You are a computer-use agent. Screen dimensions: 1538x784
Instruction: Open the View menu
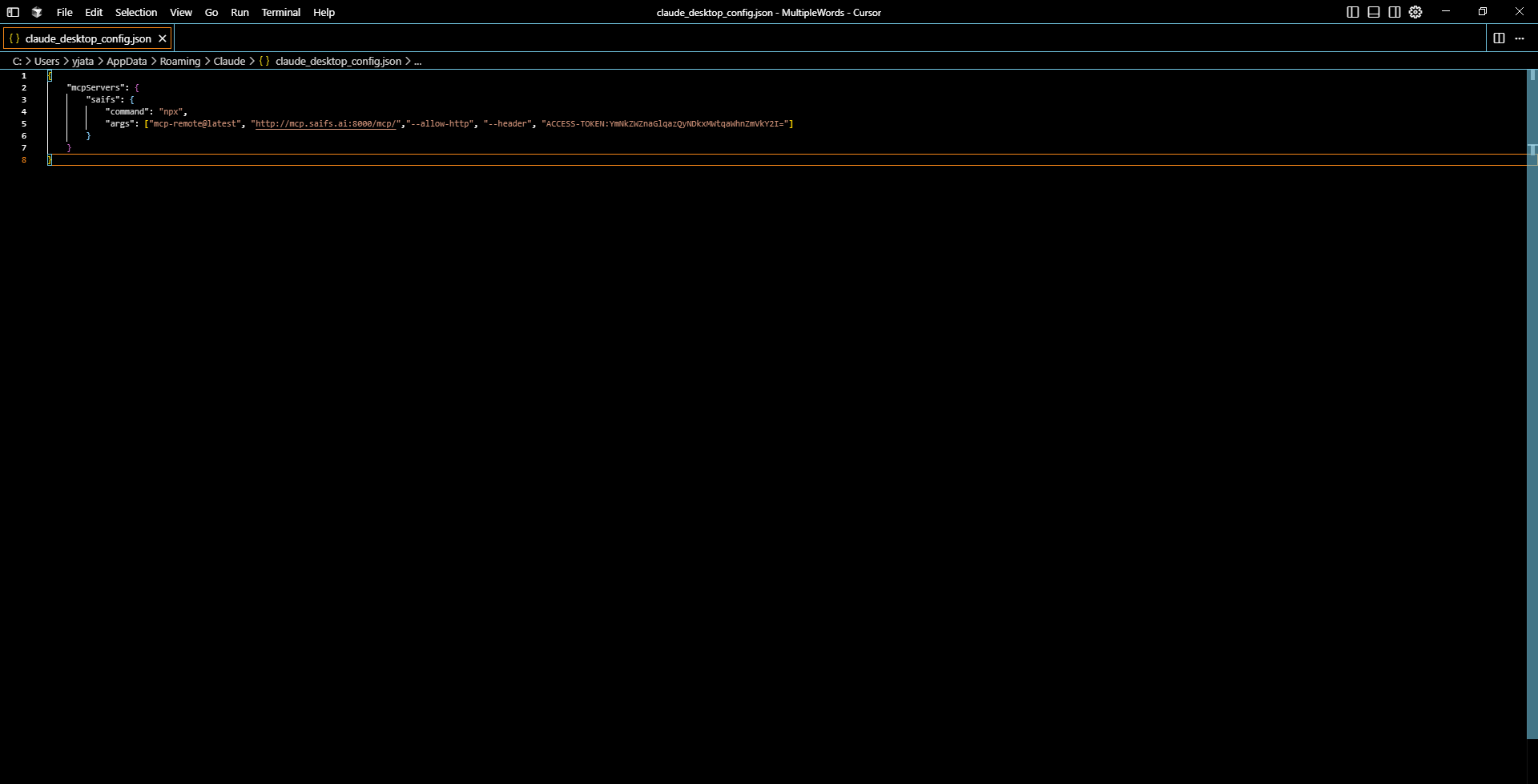[181, 12]
